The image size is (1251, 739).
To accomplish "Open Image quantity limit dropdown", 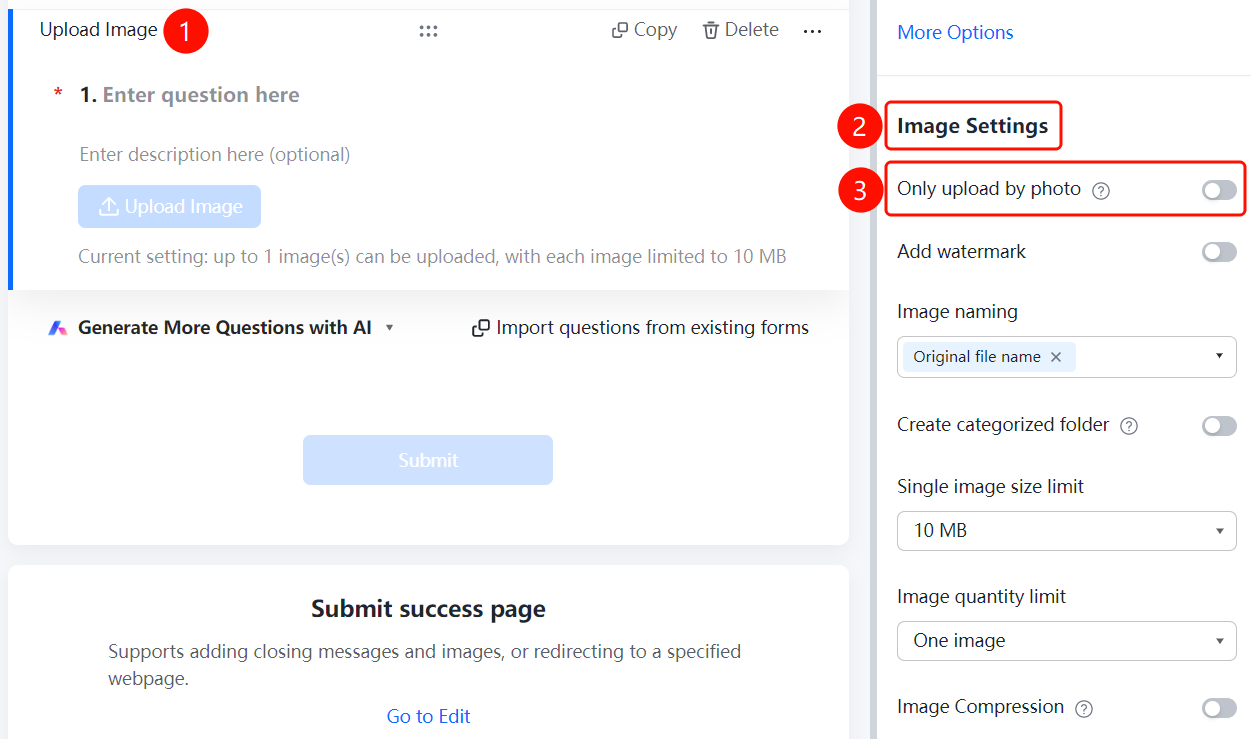I will (x=1067, y=641).
